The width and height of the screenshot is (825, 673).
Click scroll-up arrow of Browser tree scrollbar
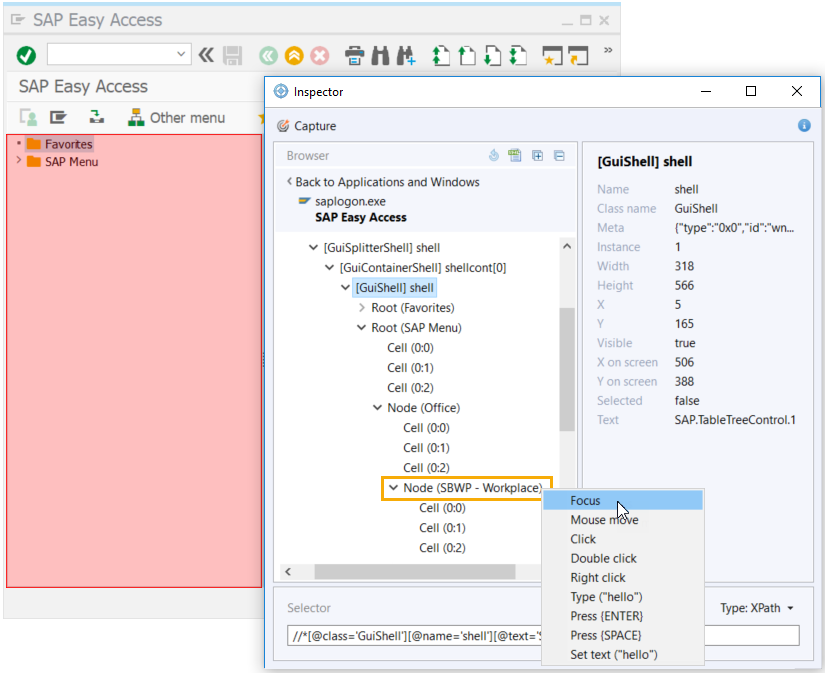[567, 246]
